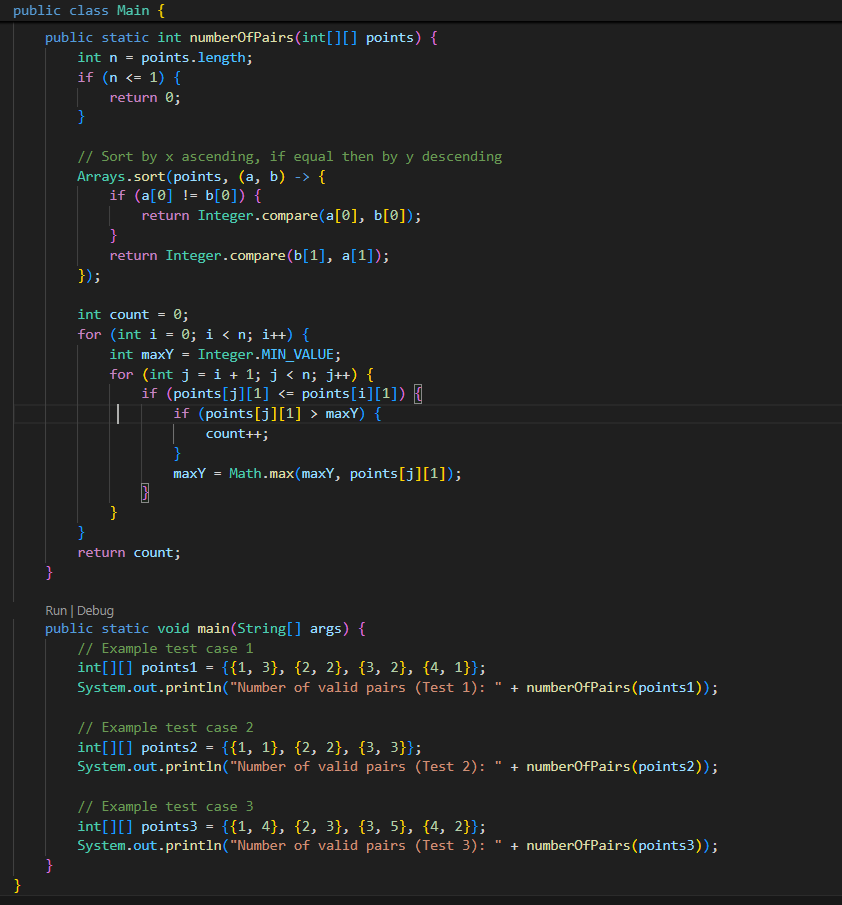
Task: Click 'public static void main(String[] args)' line
Action: (x=205, y=629)
